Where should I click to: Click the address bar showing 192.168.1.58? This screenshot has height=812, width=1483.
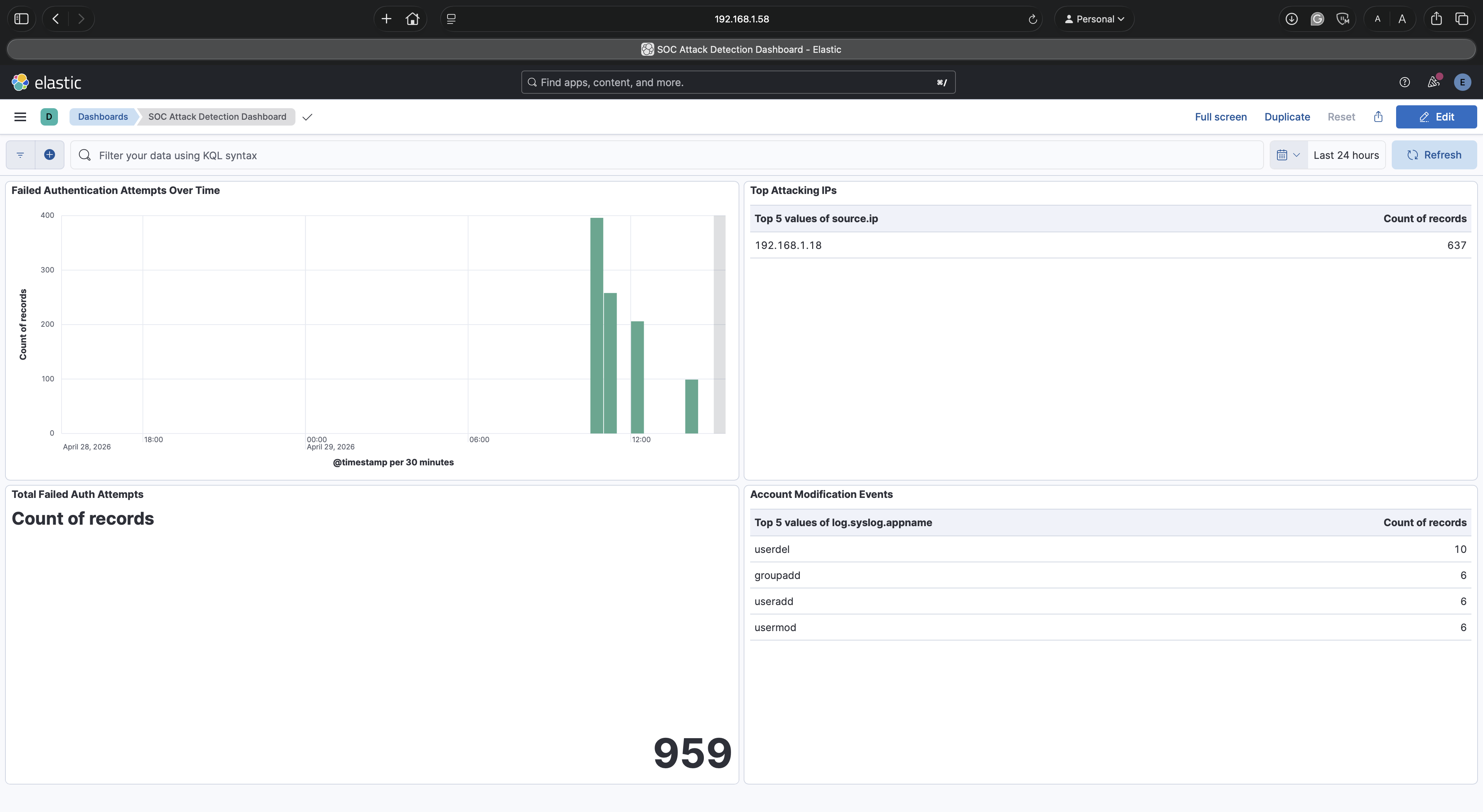pyautogui.click(x=741, y=19)
